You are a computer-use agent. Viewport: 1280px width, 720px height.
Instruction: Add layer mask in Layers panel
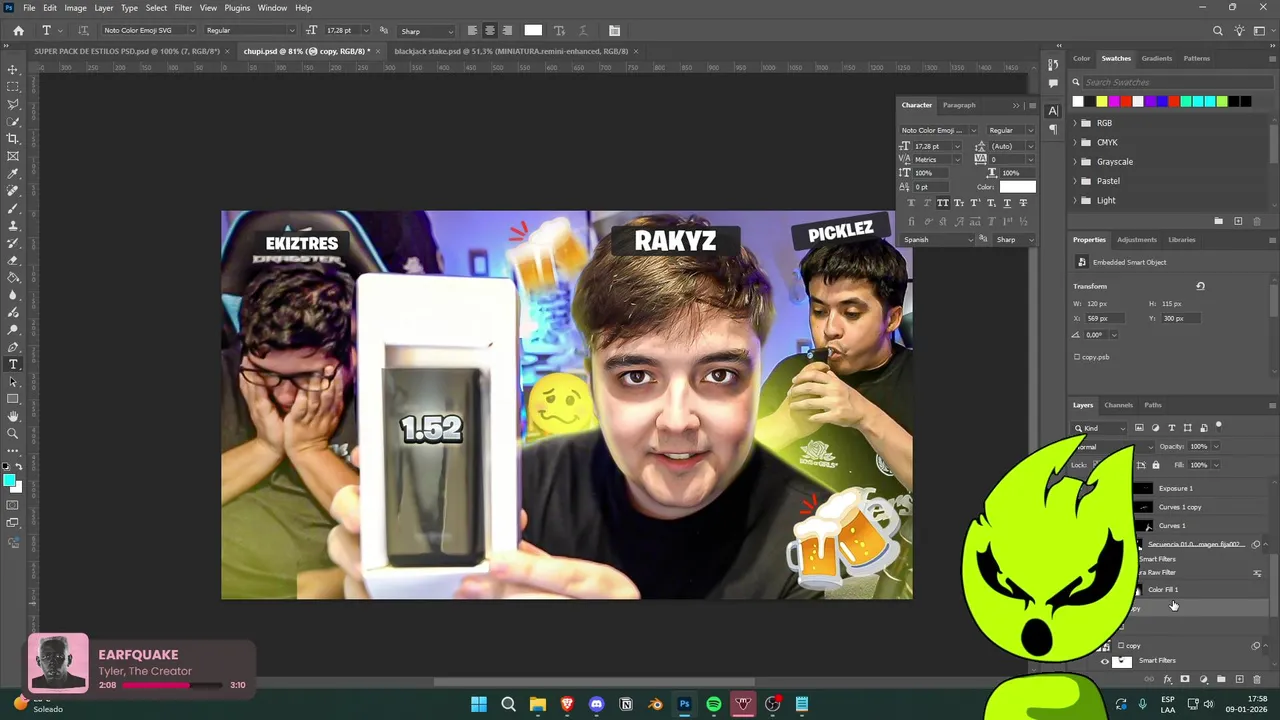(1185, 680)
